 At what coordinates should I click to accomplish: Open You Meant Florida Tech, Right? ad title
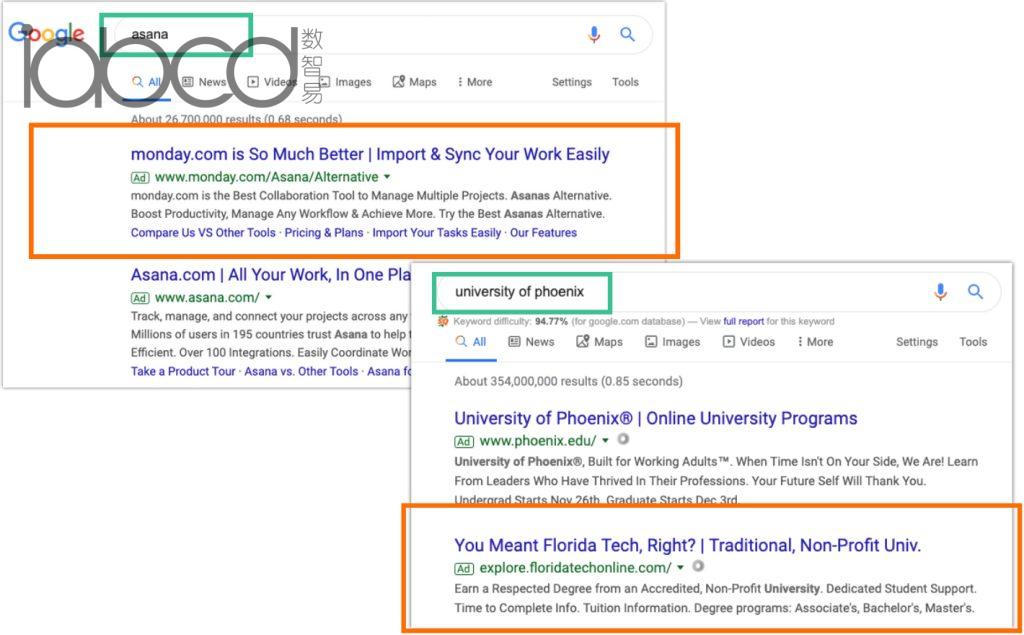(688, 545)
